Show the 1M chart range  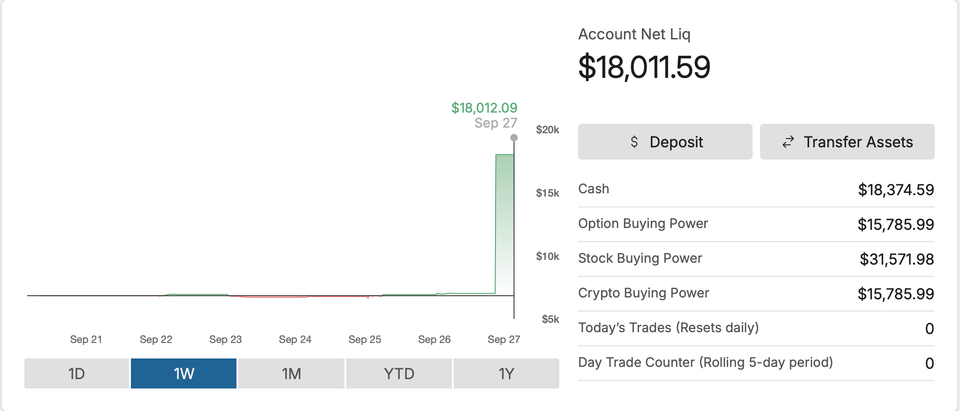[291, 374]
